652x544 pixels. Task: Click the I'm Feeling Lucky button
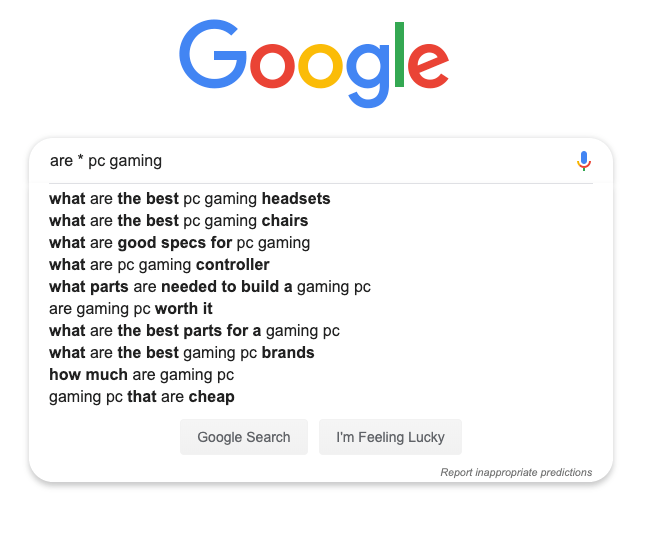coord(390,437)
